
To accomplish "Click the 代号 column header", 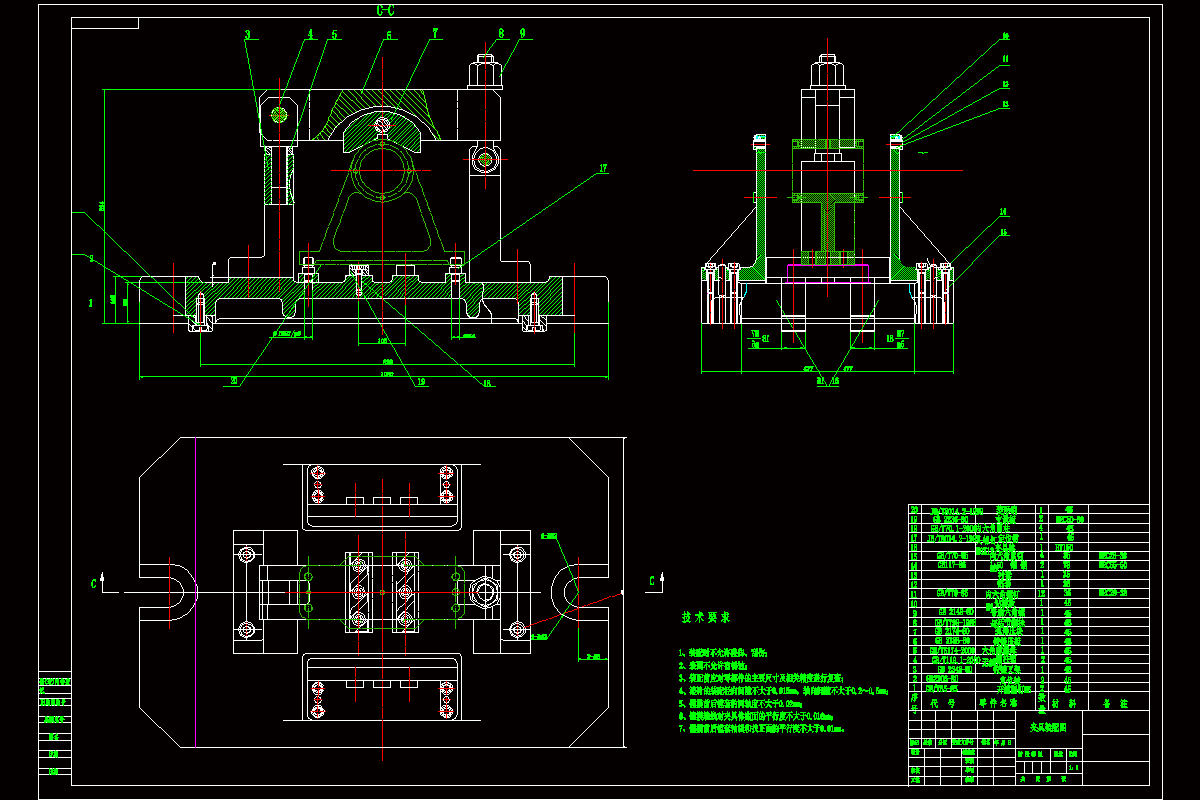I will tap(943, 703).
